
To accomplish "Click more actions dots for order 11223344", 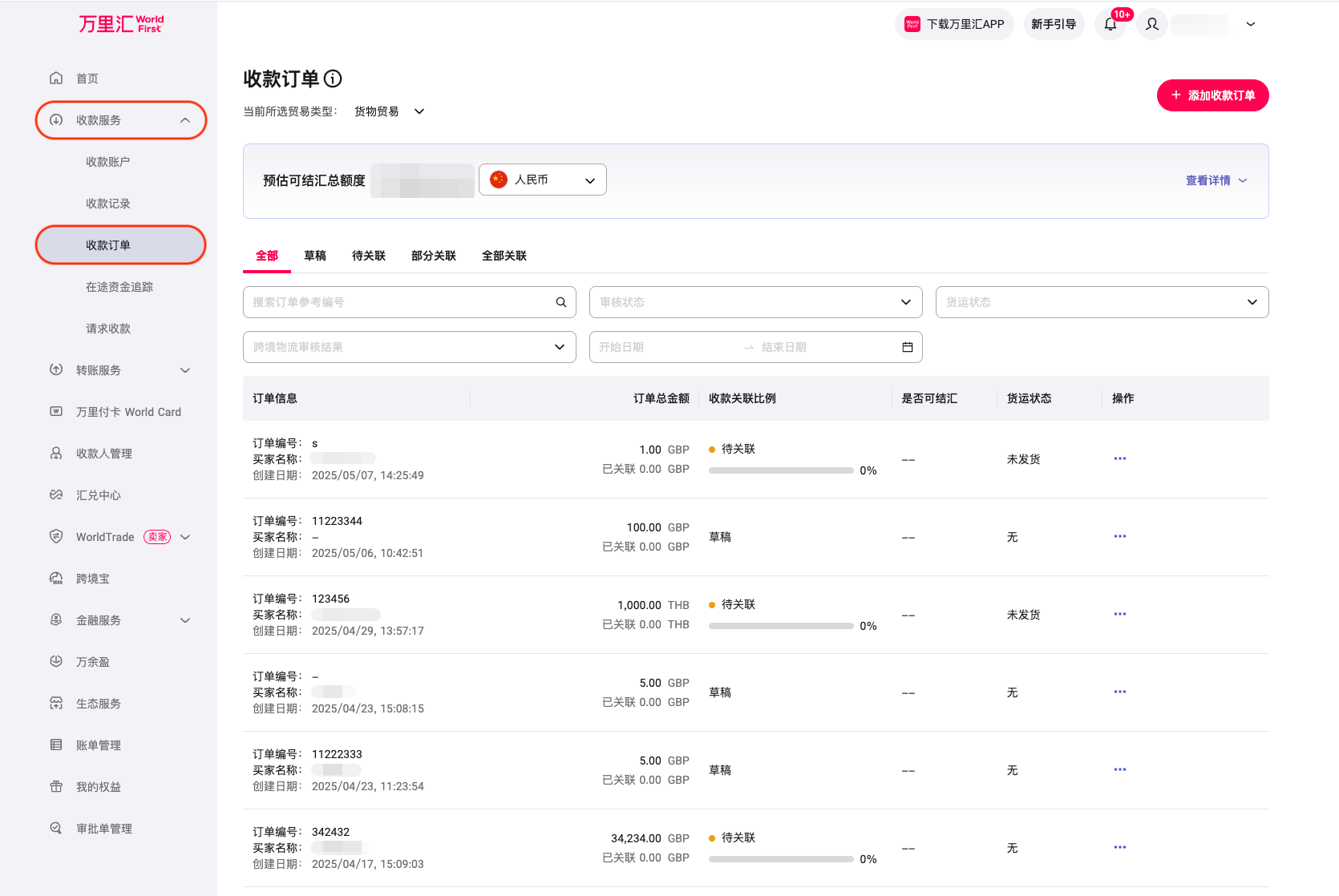I will tap(1120, 536).
